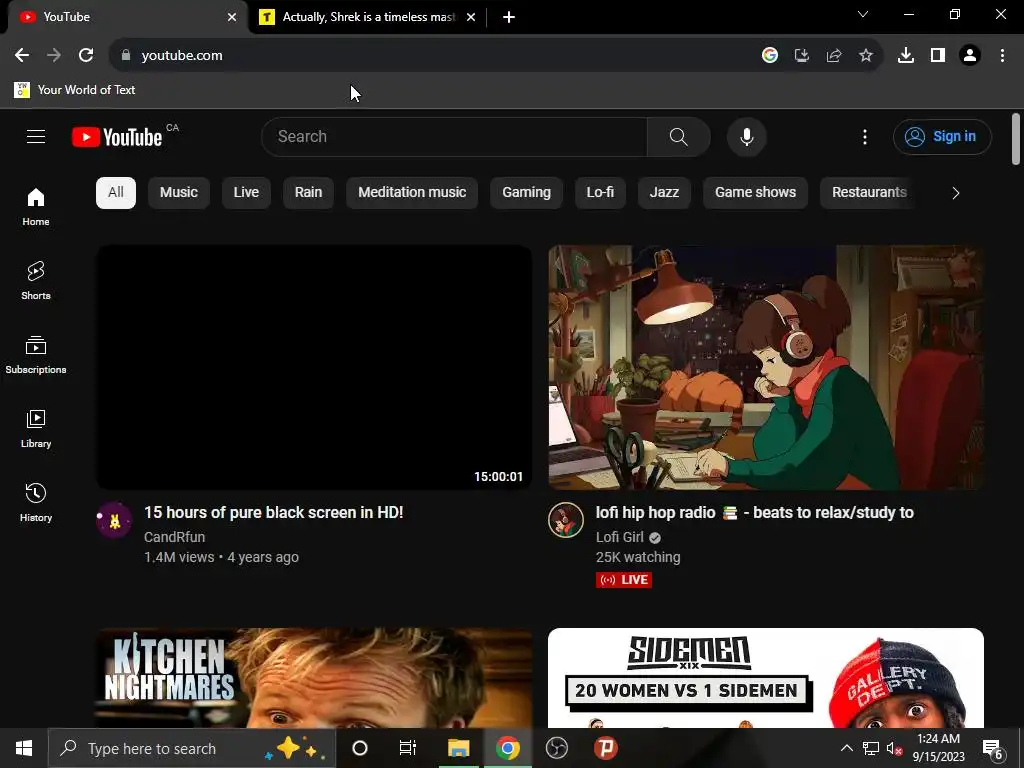
Task: Open the YouTube hamburger guide menu
Action: click(36, 136)
